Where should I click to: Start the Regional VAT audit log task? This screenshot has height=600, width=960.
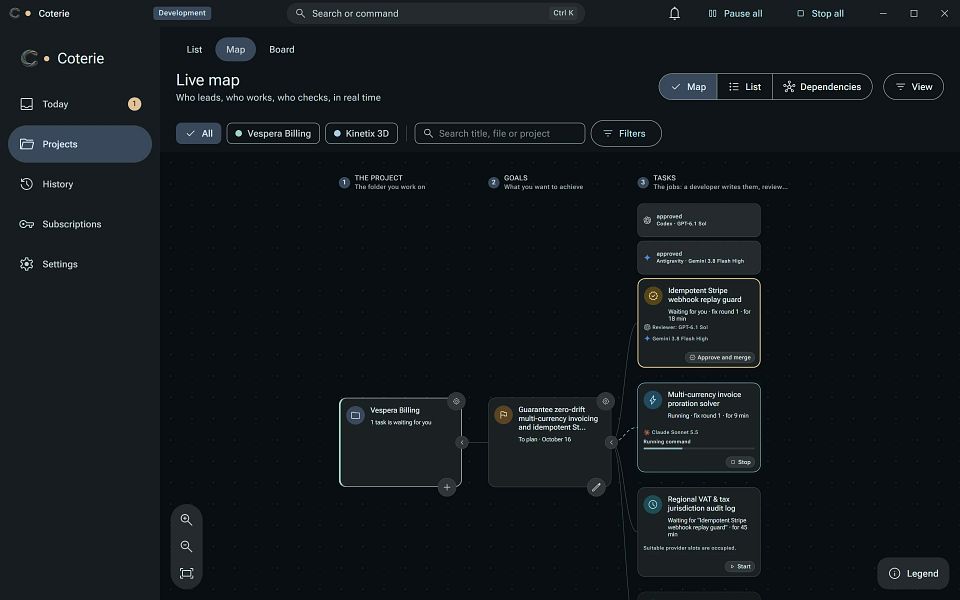click(x=740, y=566)
